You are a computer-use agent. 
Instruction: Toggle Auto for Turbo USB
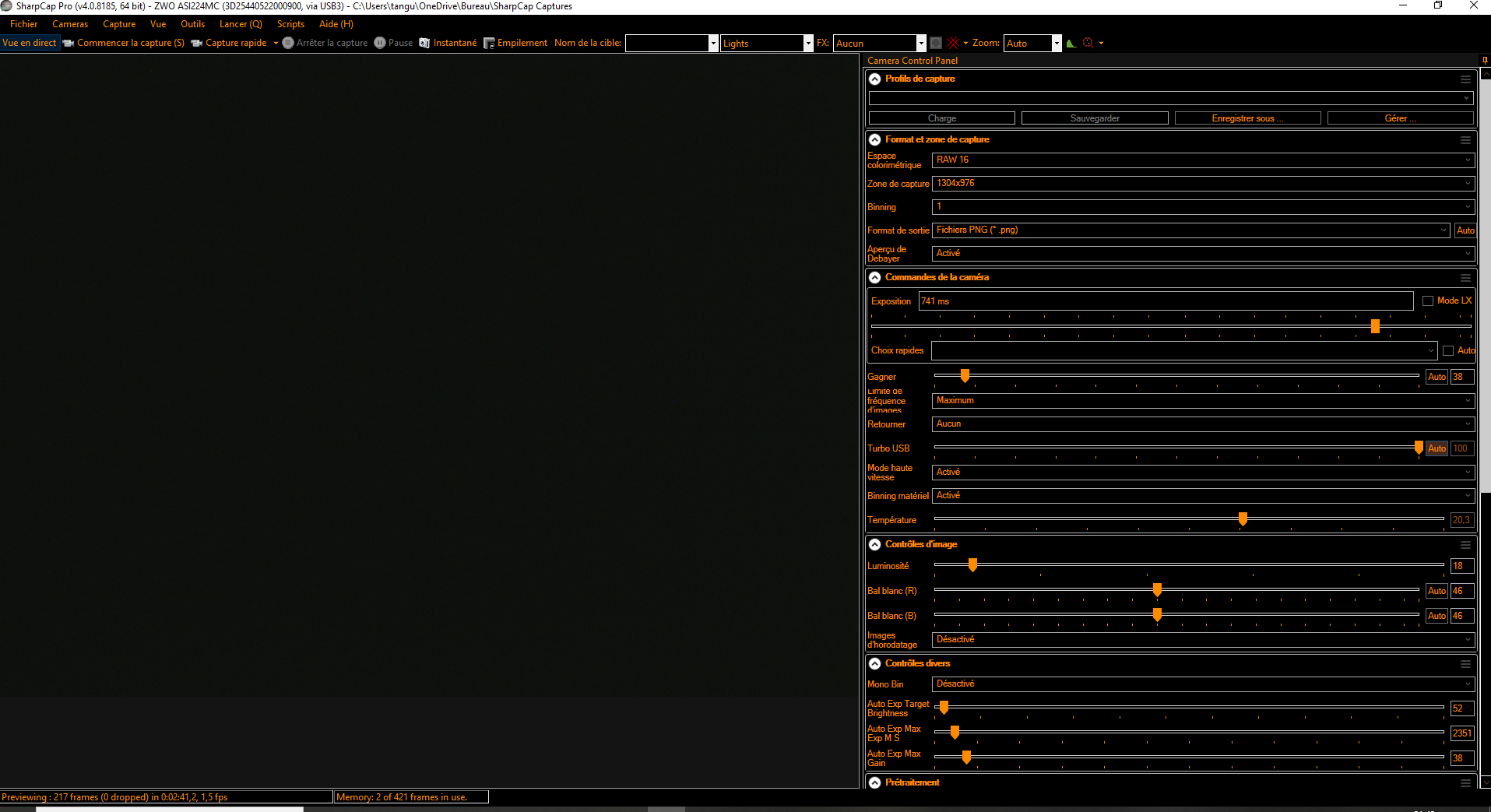(1436, 448)
